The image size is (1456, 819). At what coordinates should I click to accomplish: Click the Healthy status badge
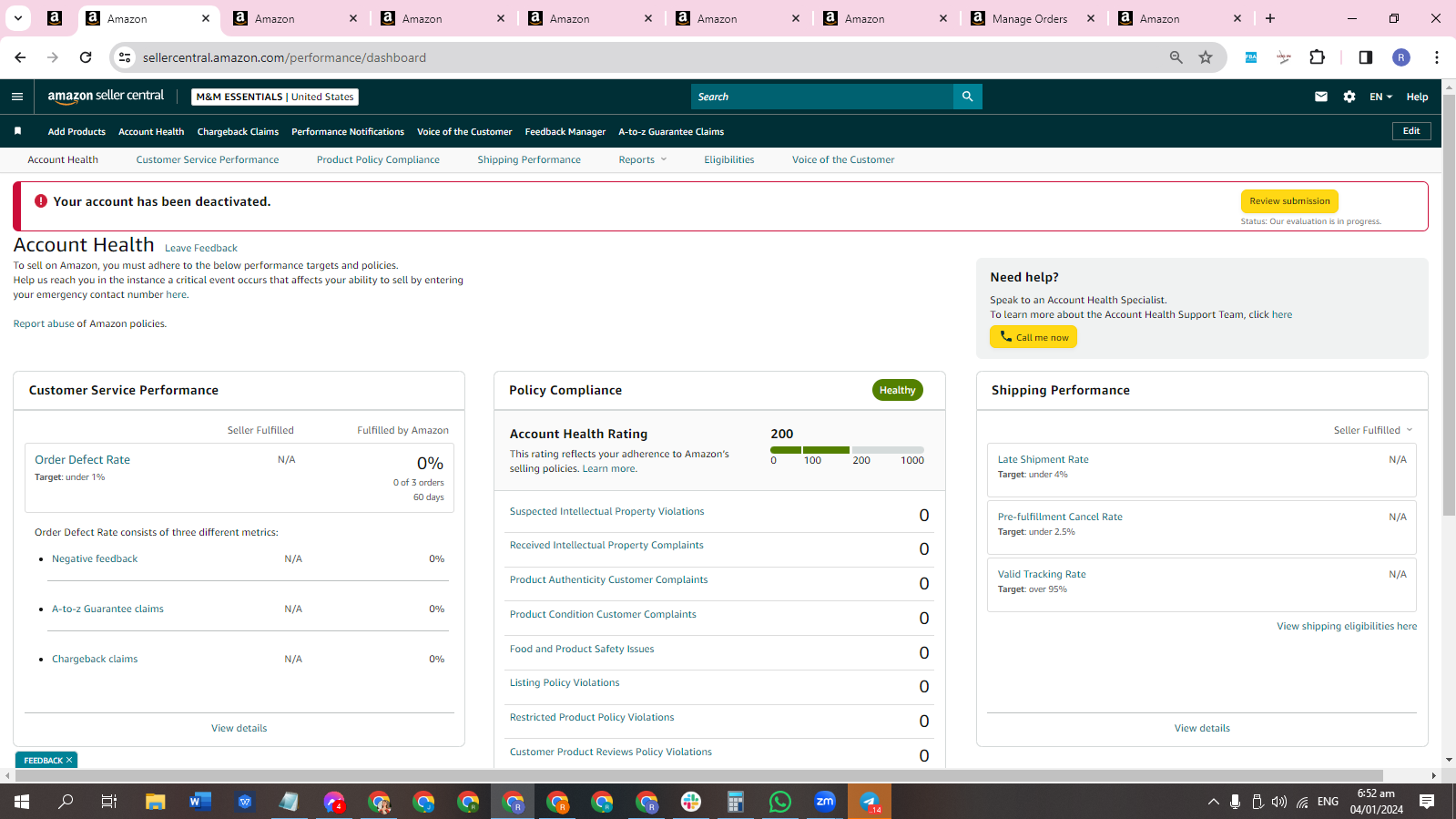click(x=897, y=390)
